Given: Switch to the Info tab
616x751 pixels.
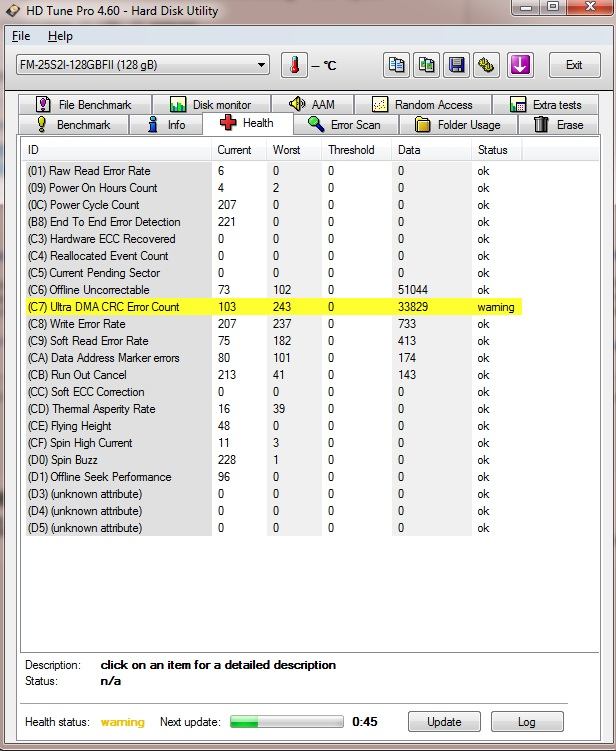Looking at the screenshot, I should 166,125.
